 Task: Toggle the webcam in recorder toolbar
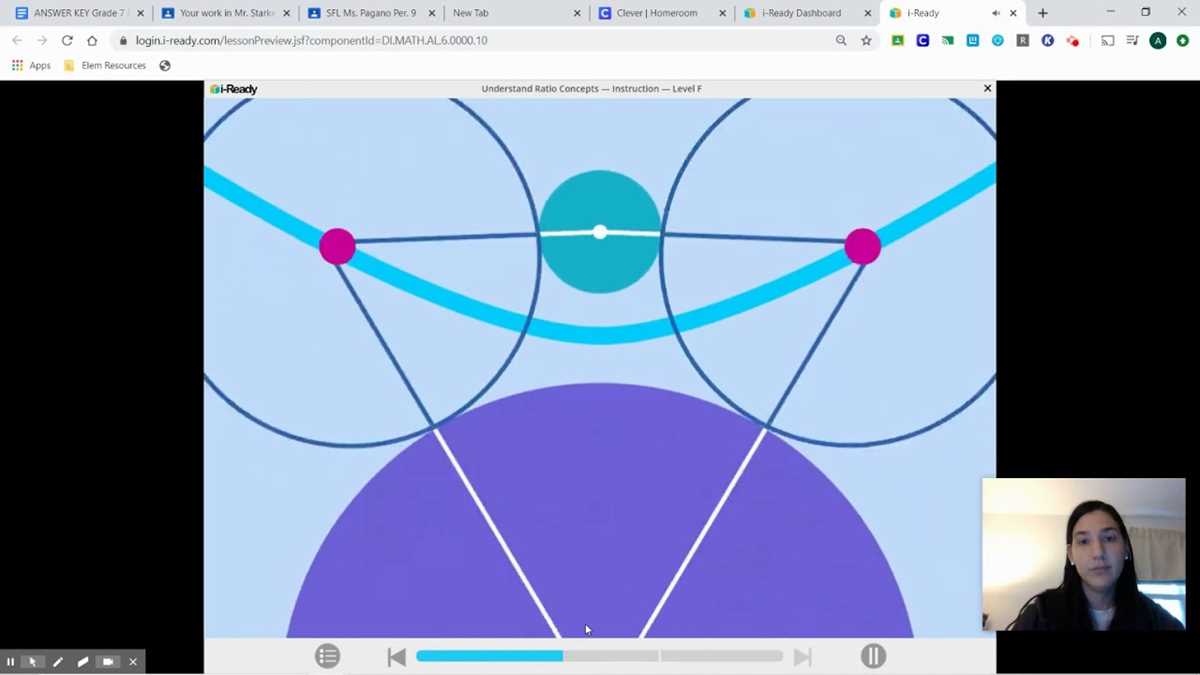point(108,662)
